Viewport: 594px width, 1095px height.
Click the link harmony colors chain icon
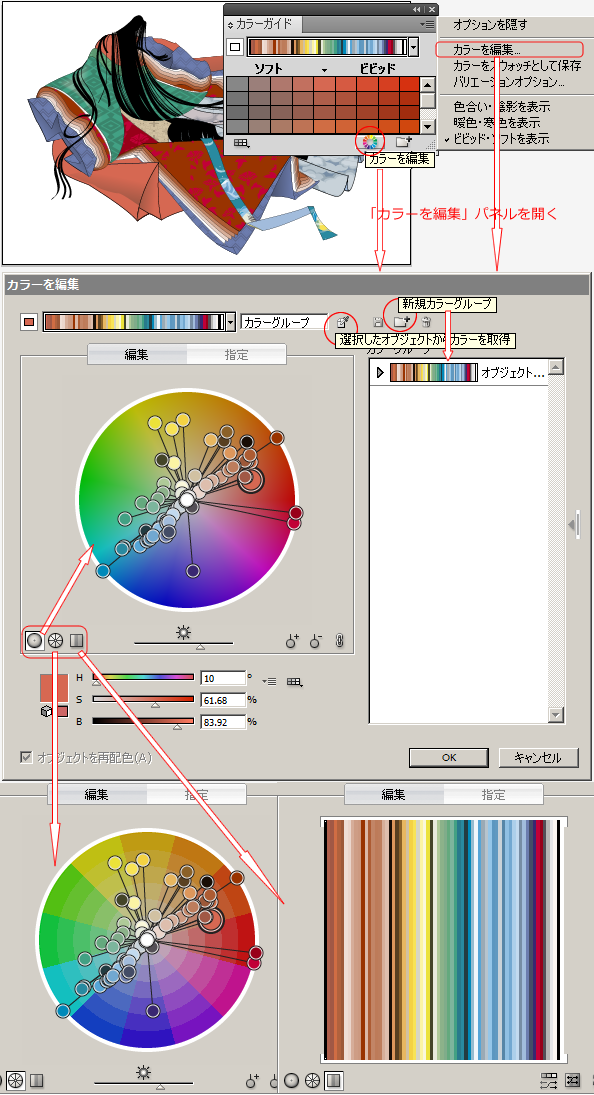(x=339, y=641)
